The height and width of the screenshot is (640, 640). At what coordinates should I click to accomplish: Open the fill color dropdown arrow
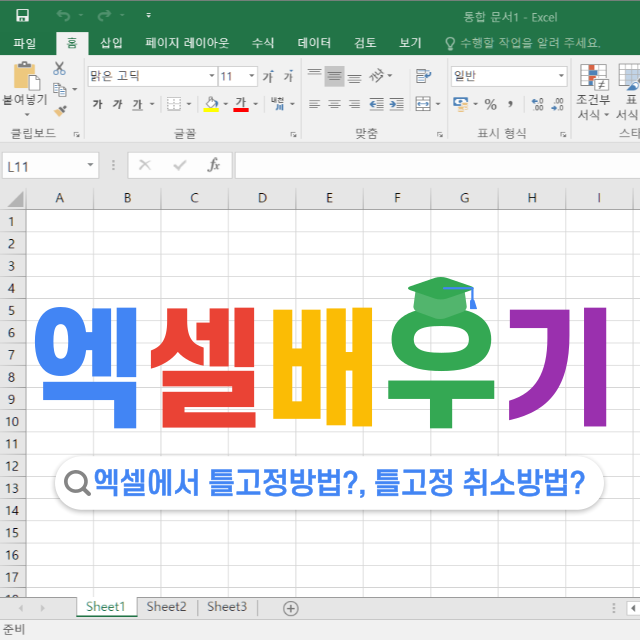click(226, 104)
